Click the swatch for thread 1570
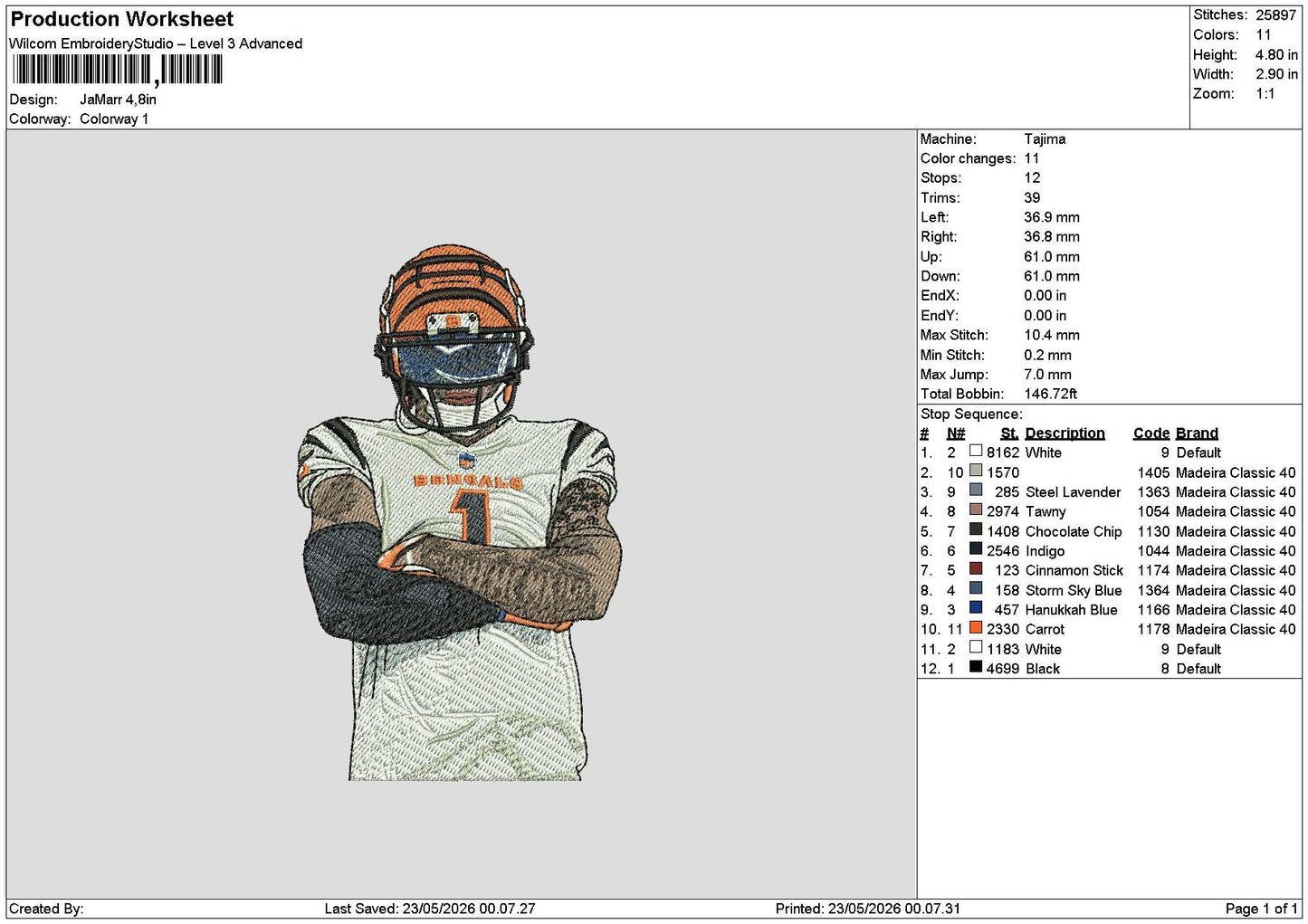Screen dimensions: 1308x924 976,471
